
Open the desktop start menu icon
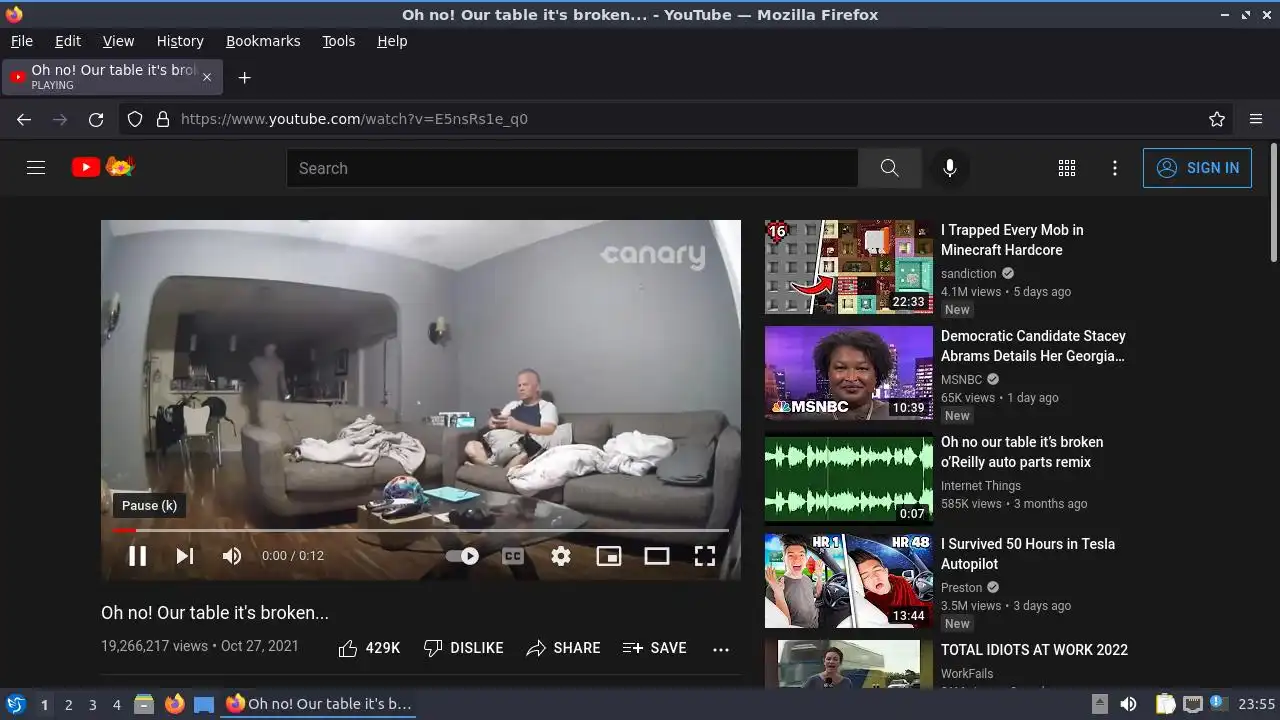(x=15, y=704)
